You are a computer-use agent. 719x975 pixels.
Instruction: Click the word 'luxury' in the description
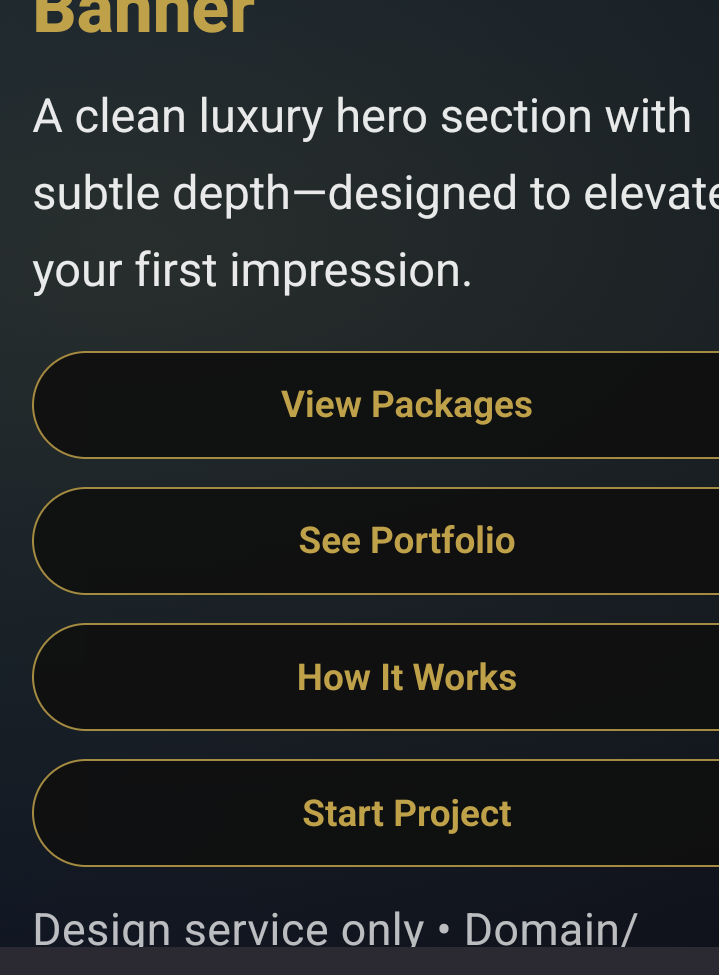pos(261,117)
